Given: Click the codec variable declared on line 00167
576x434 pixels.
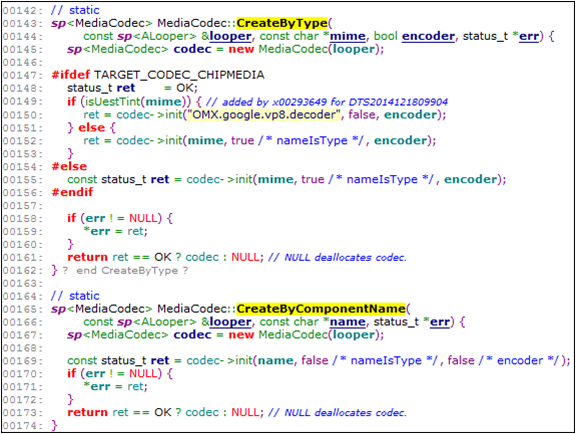Looking at the screenshot, I should (192, 335).
